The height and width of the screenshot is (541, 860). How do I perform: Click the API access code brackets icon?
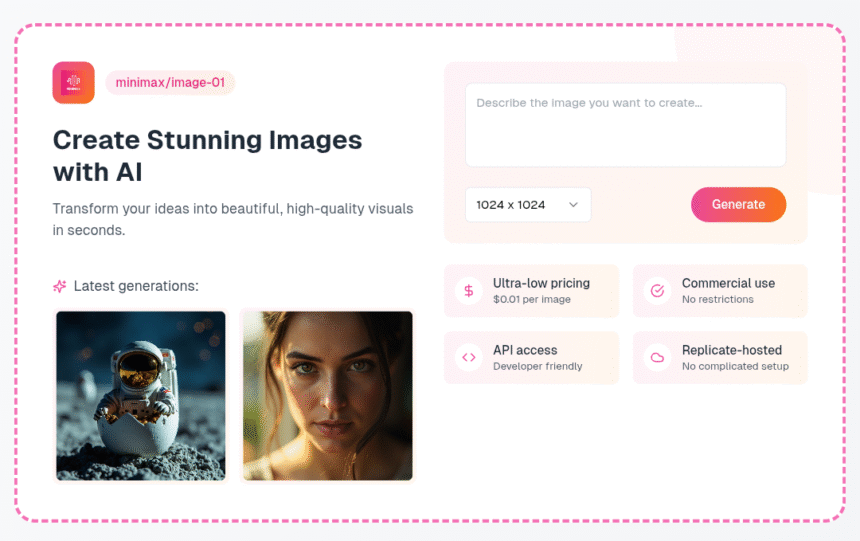(468, 358)
